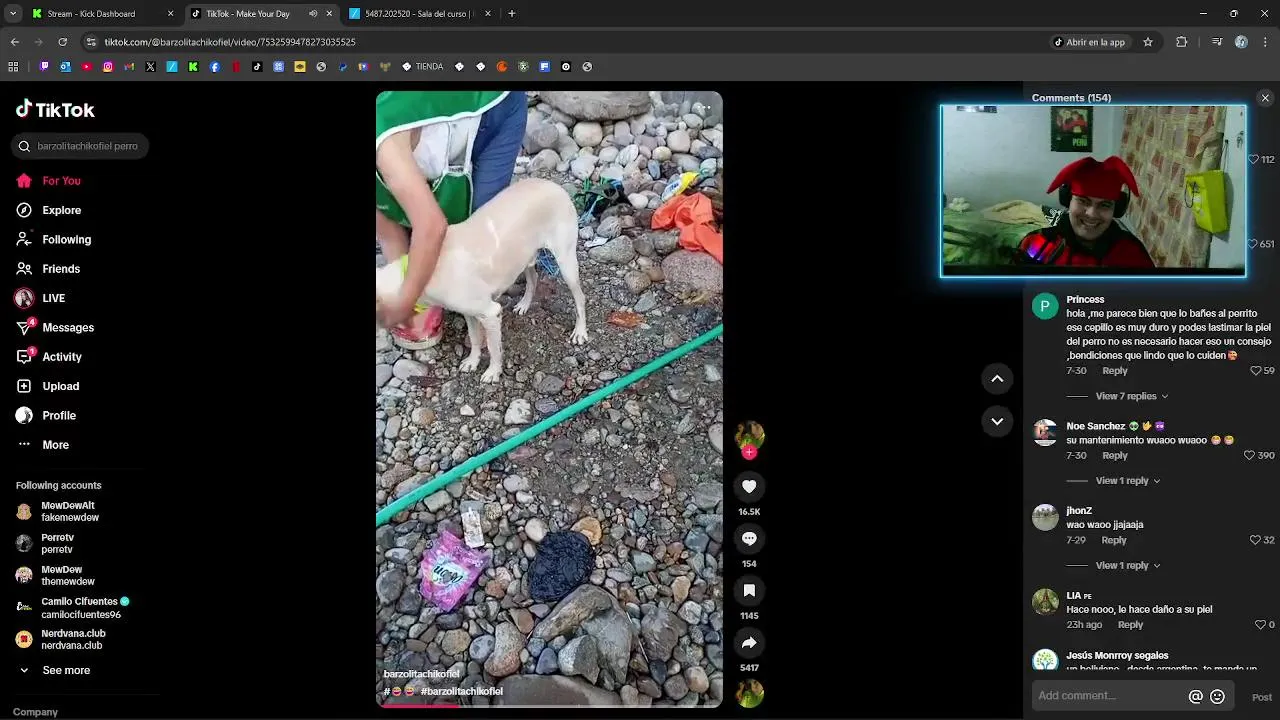The height and width of the screenshot is (720, 1280).
Task: Go to previous video with up arrow
Action: click(997, 378)
